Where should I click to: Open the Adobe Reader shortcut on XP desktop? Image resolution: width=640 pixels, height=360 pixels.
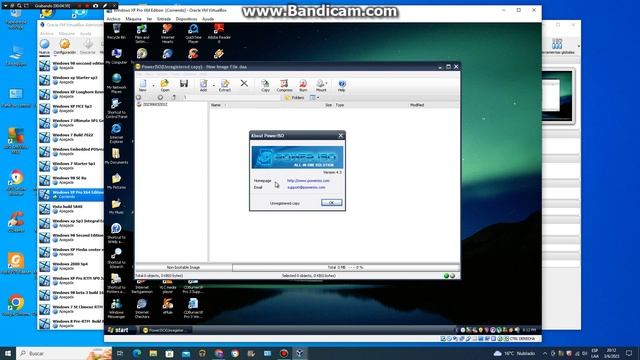(x=219, y=33)
